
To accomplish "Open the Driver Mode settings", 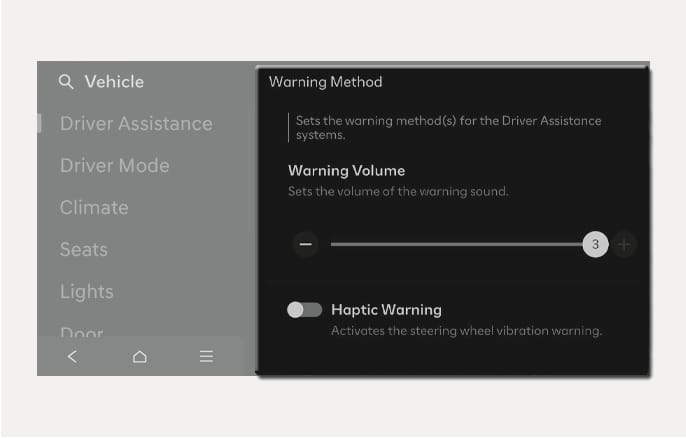I will 114,166.
